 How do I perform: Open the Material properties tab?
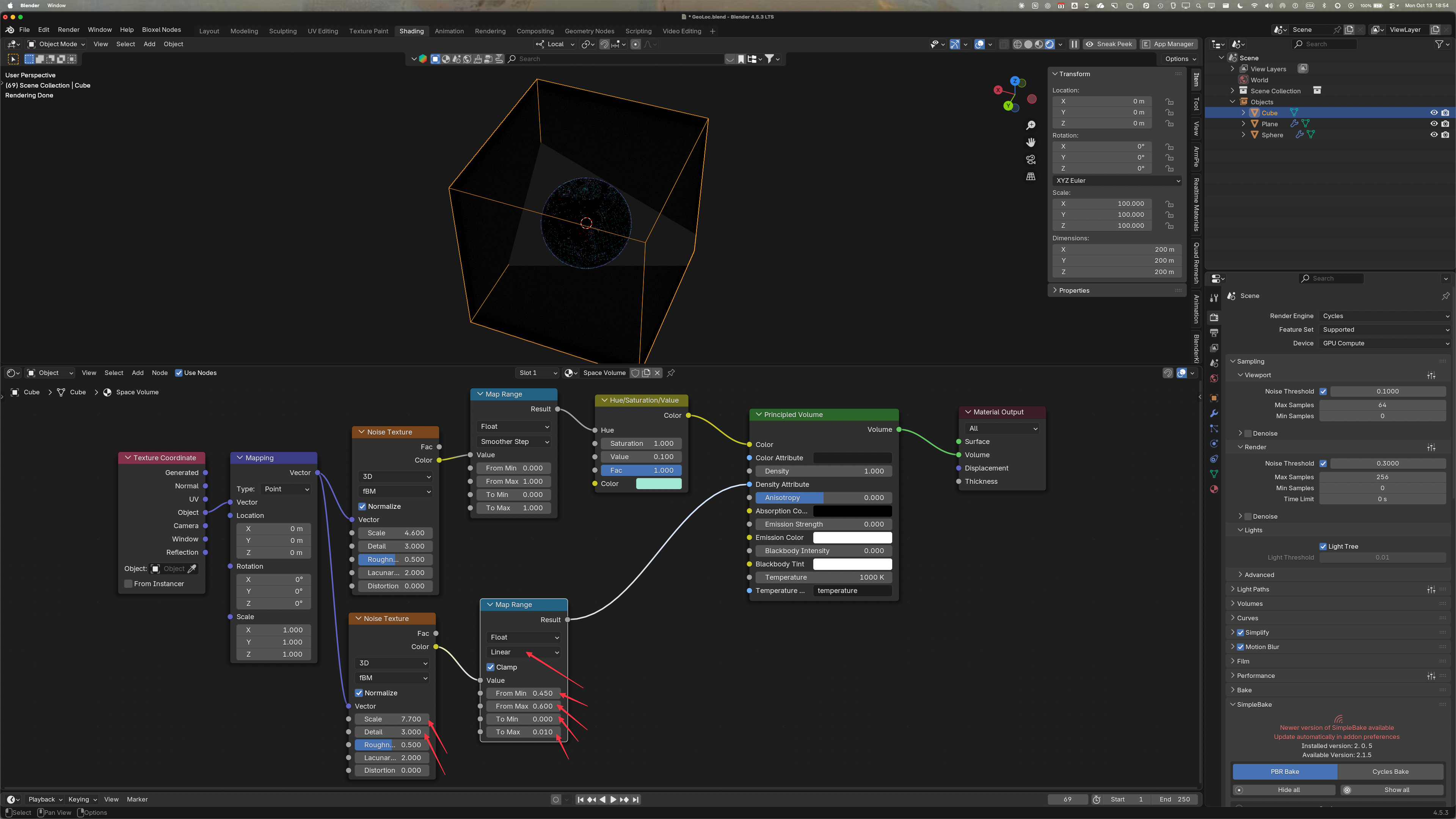pyautogui.click(x=1214, y=490)
